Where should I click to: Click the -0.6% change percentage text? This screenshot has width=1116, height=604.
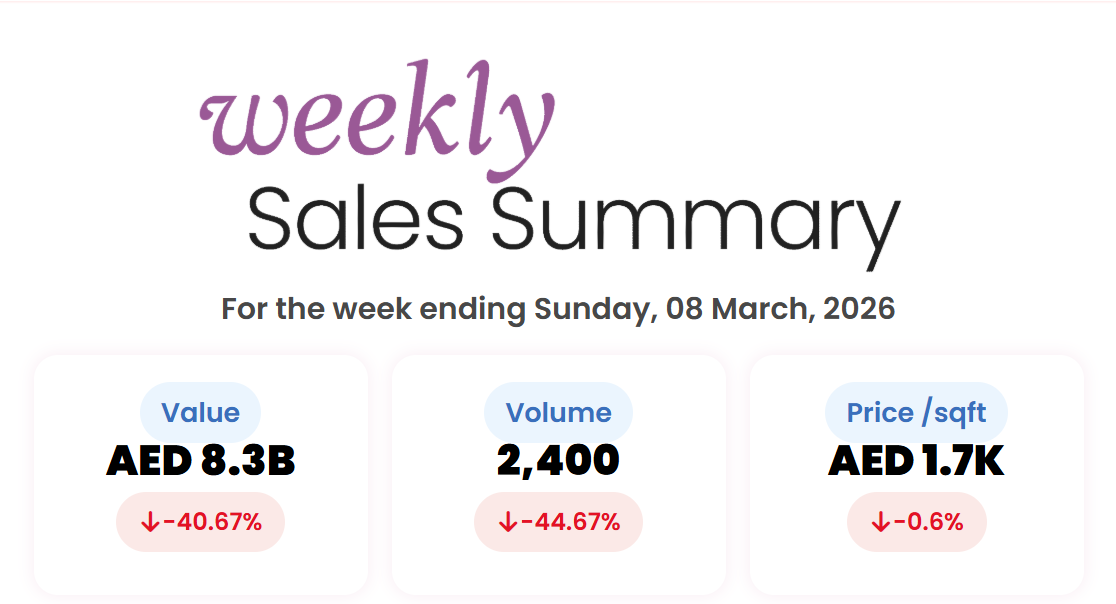point(927,522)
